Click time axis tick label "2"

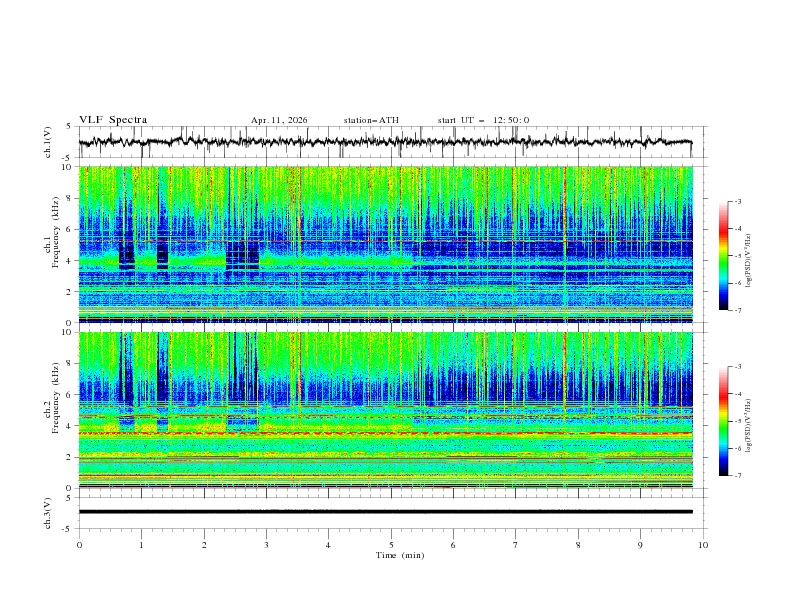point(204,545)
